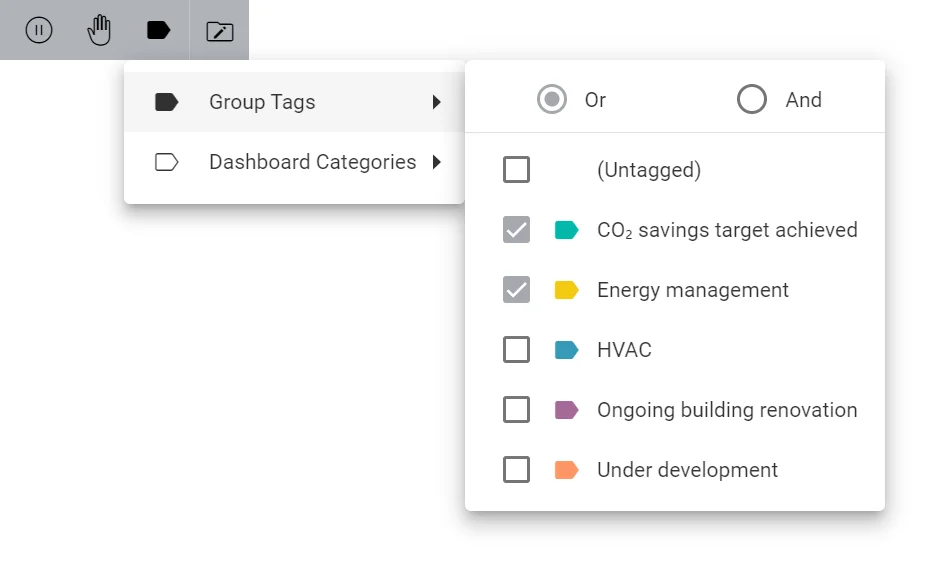Check the Ongoing building renovation checkbox
The height and width of the screenshot is (572, 944).
(x=517, y=410)
